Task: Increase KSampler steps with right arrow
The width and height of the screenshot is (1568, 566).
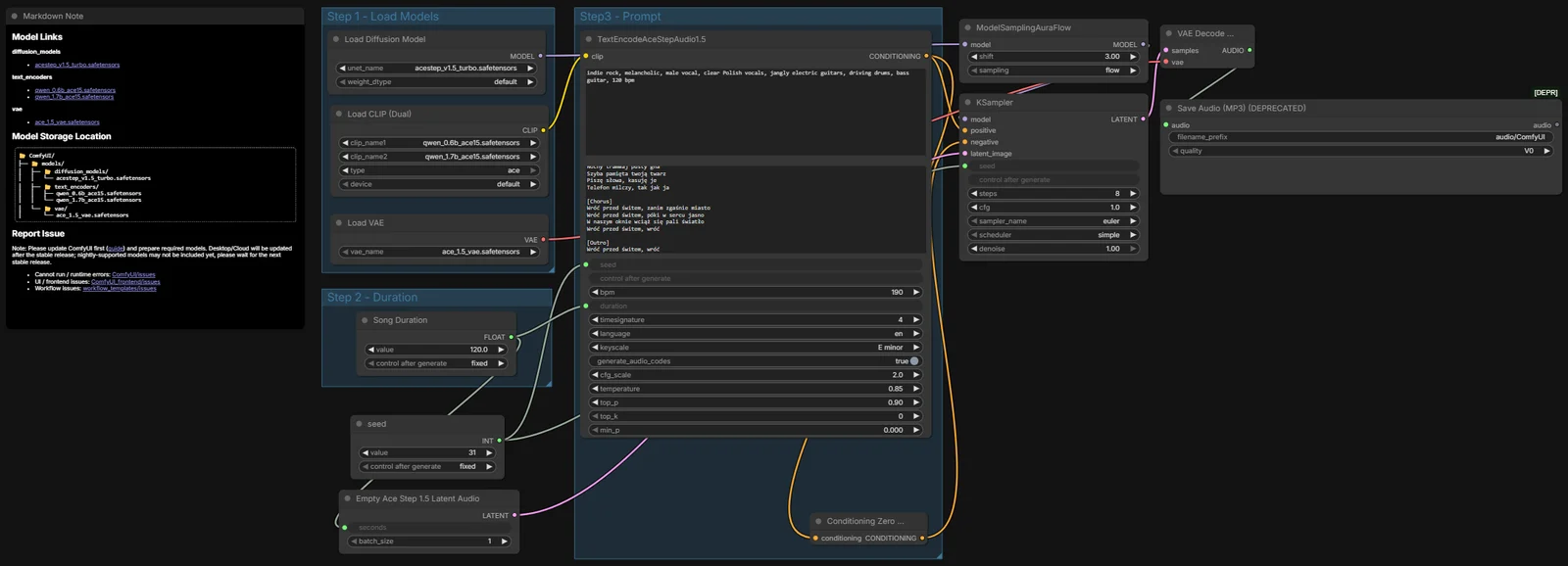Action: coord(1133,194)
